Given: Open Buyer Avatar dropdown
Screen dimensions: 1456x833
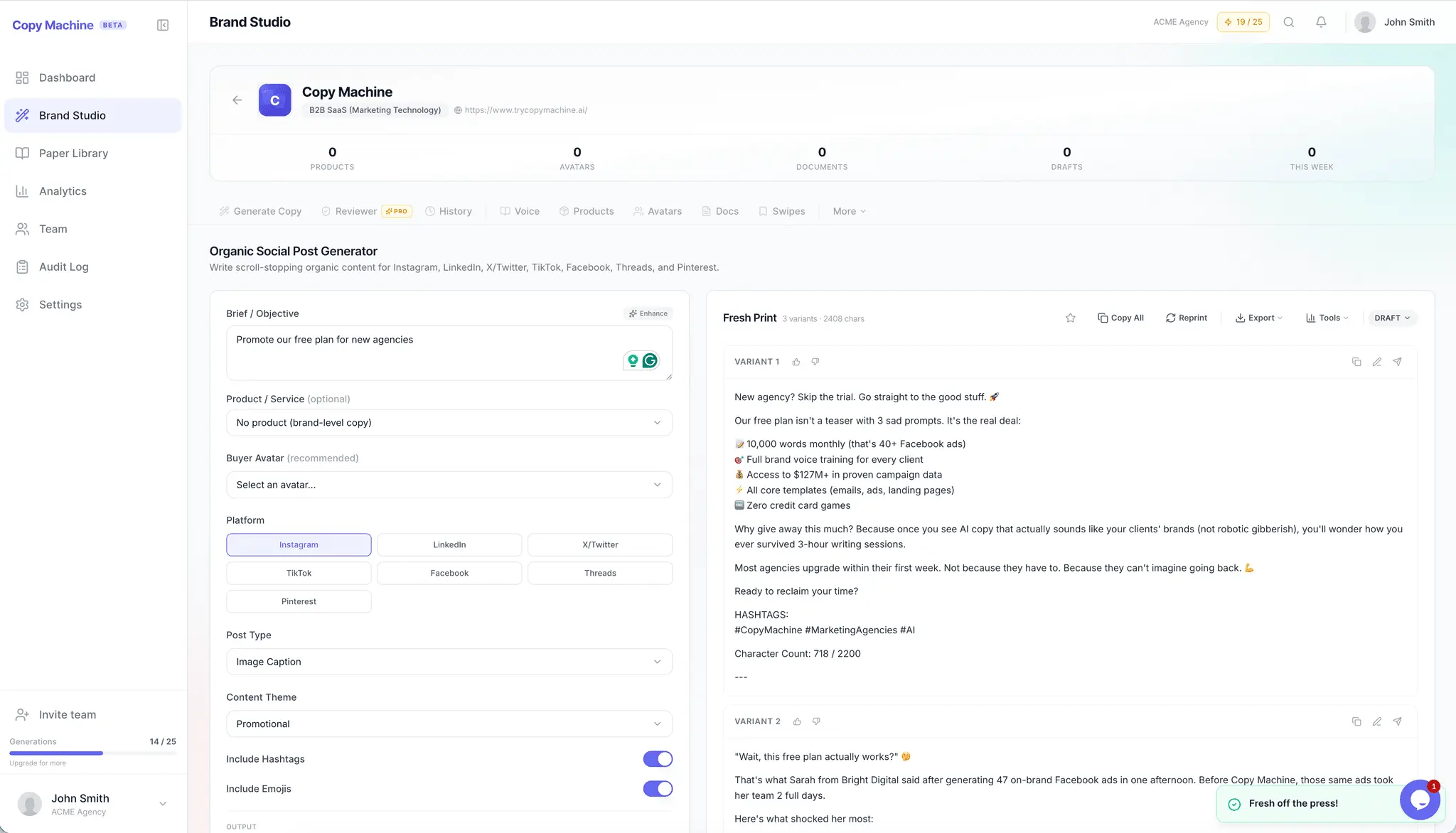Looking at the screenshot, I should click(449, 485).
